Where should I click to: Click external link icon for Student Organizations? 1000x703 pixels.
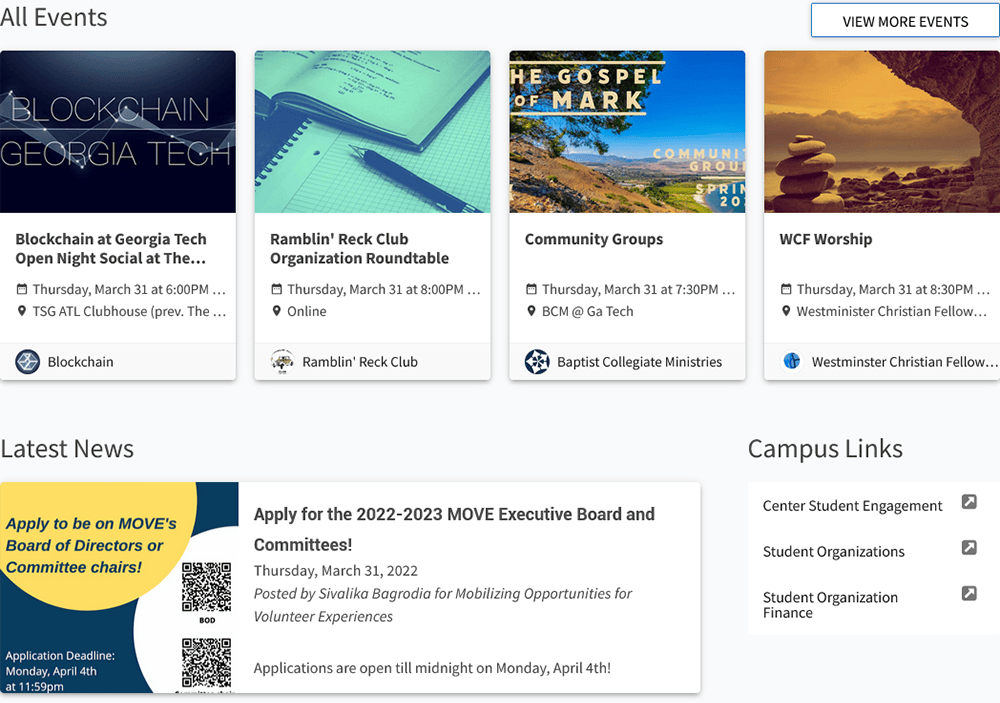[x=969, y=547]
